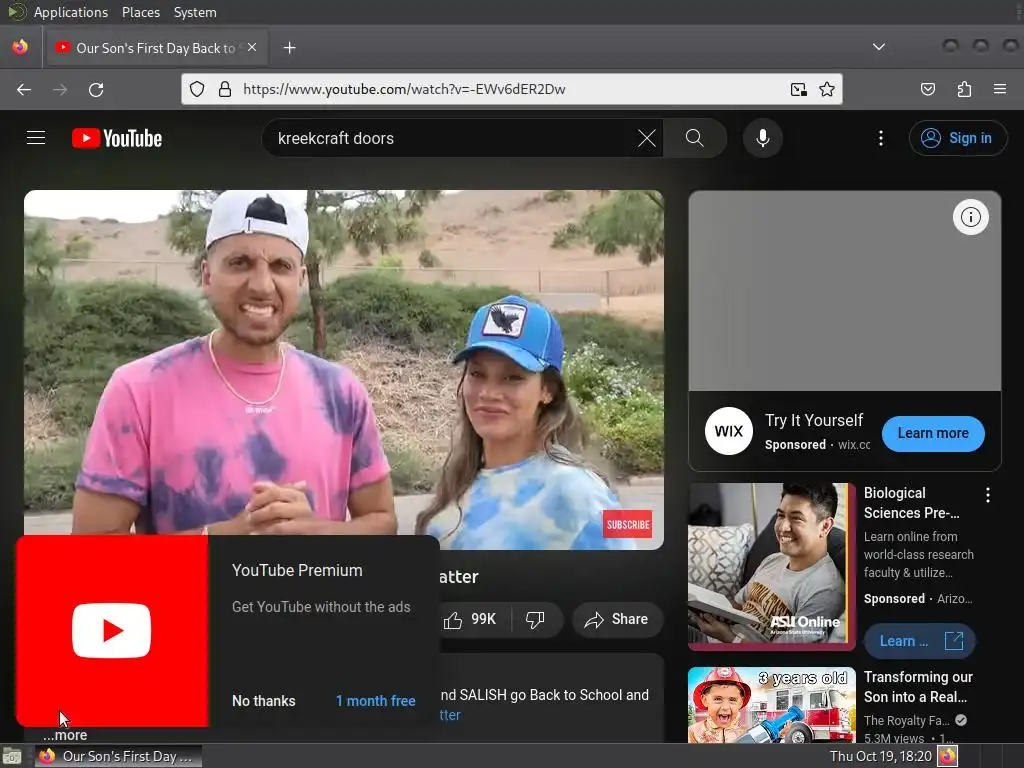This screenshot has height=768, width=1024.
Task: Reload the page in Firefox
Action: tap(96, 89)
